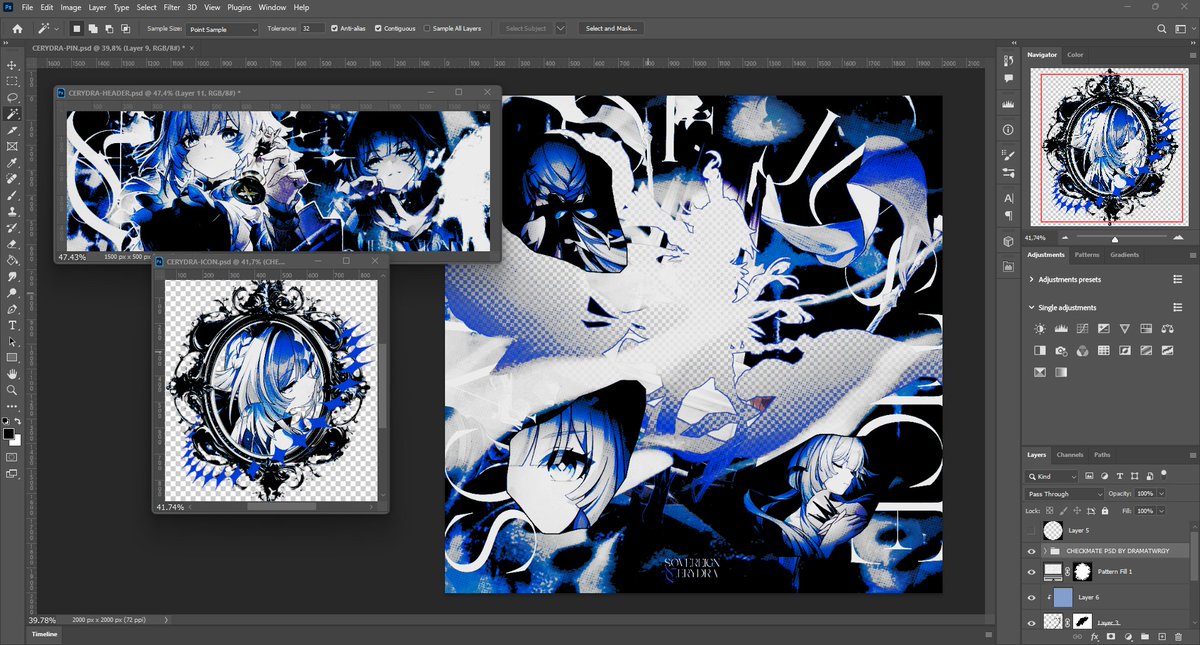Choose Add to selection mode

tap(91, 28)
